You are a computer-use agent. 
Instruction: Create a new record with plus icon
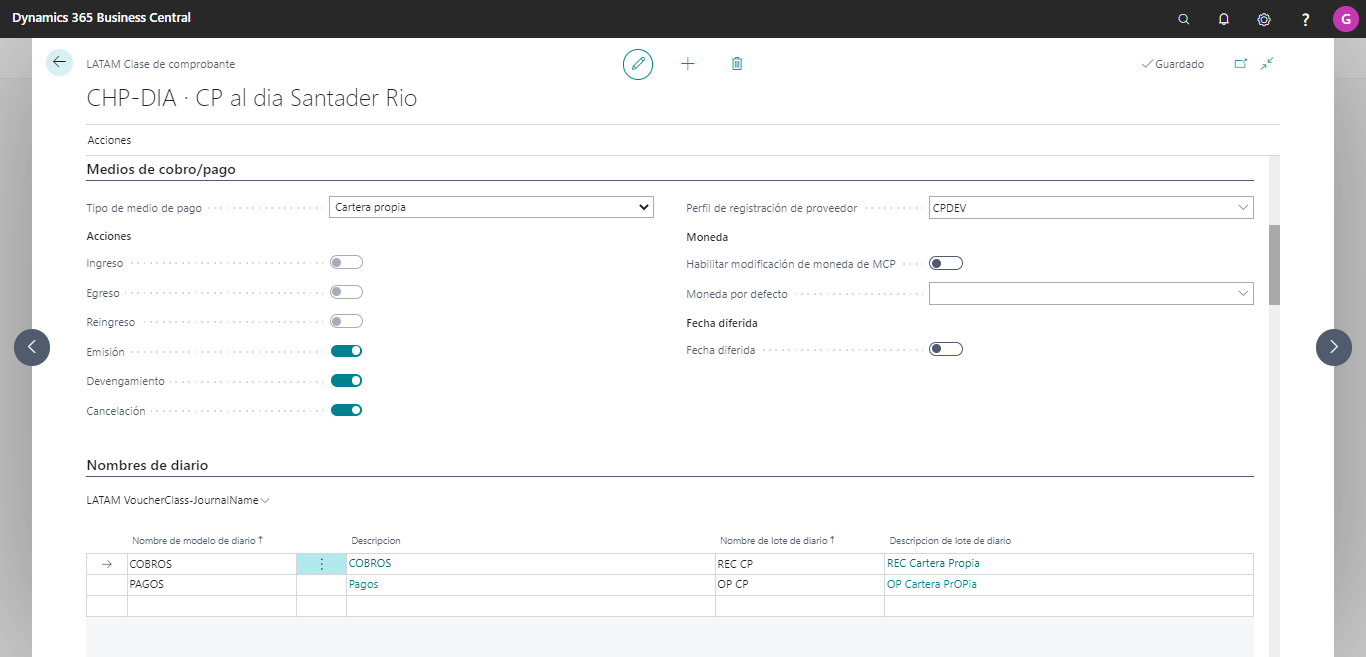click(688, 64)
